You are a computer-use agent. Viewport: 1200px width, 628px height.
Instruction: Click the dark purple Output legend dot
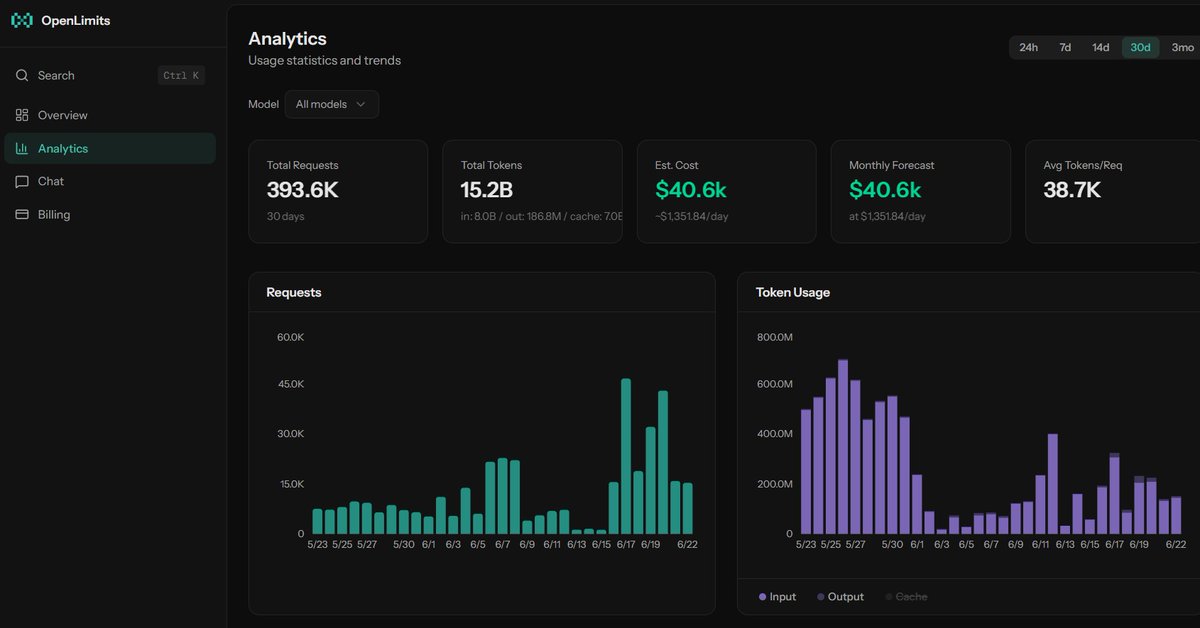pyautogui.click(x=821, y=597)
